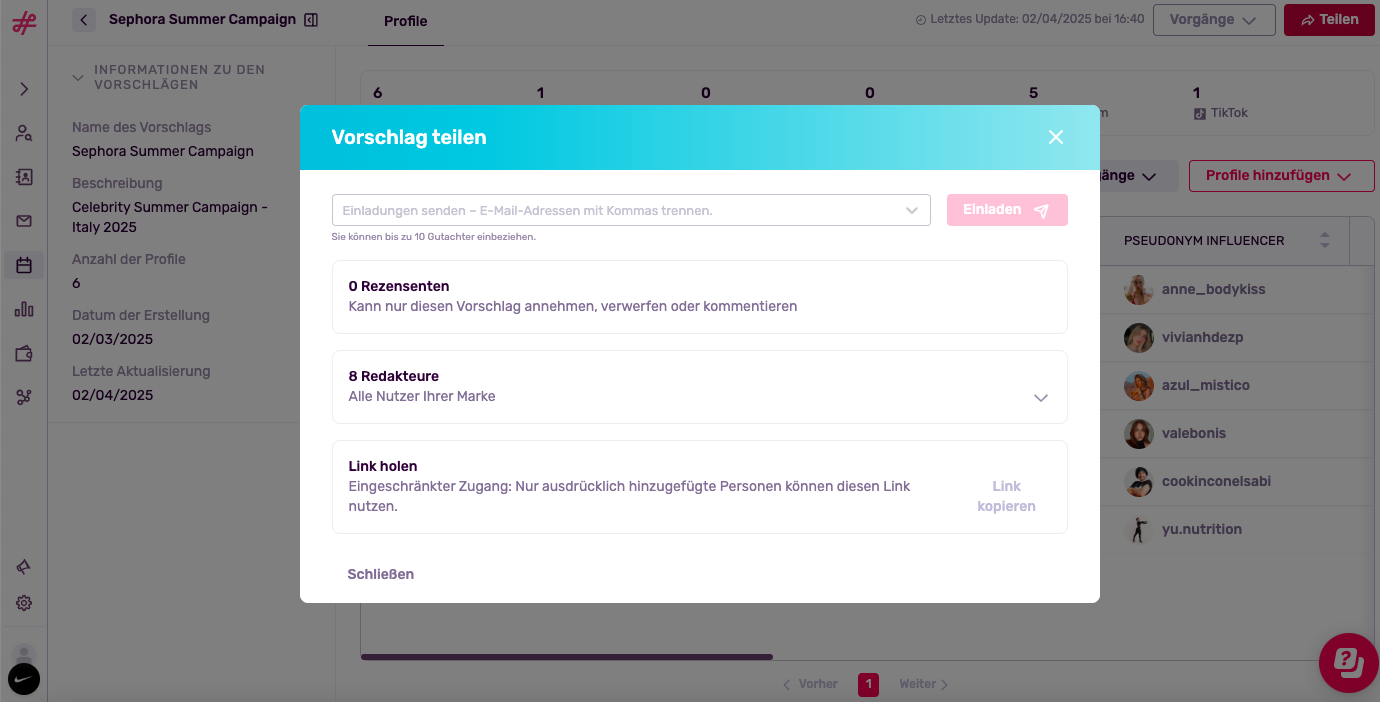The height and width of the screenshot is (702, 1380).
Task: Go to the Vorher previous page
Action: tap(810, 684)
